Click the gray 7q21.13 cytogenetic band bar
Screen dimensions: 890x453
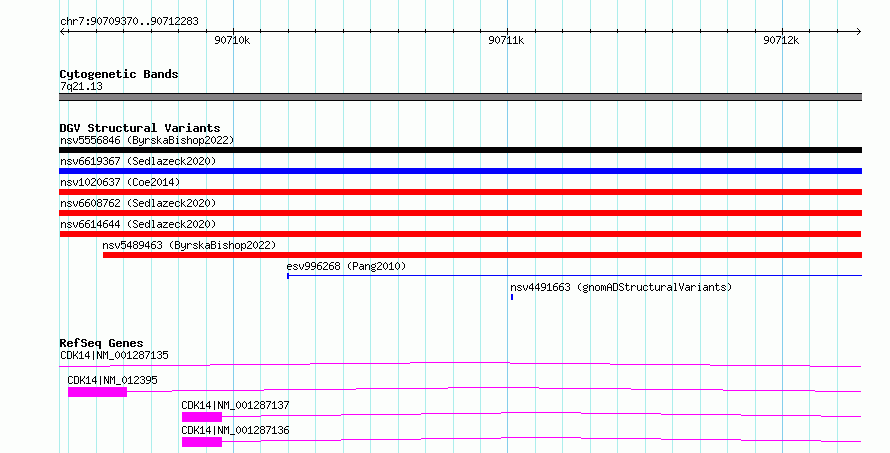[x=460, y=97]
